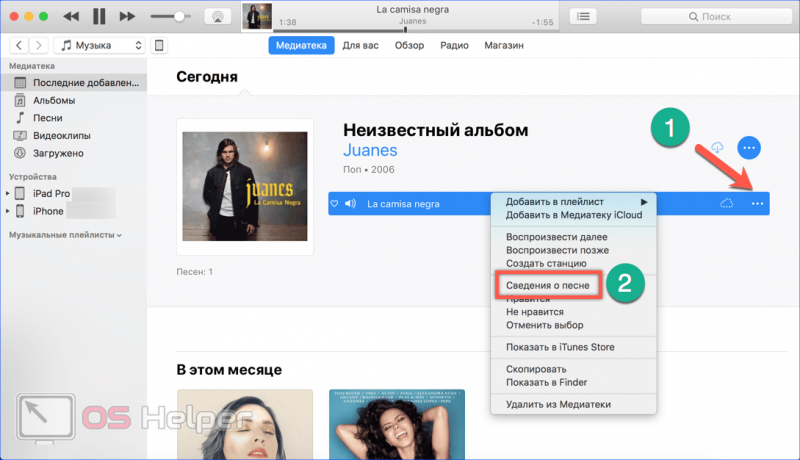This screenshot has height=460, width=800.
Task: Toggle the heart love icon on La camisa negra
Action: point(334,204)
